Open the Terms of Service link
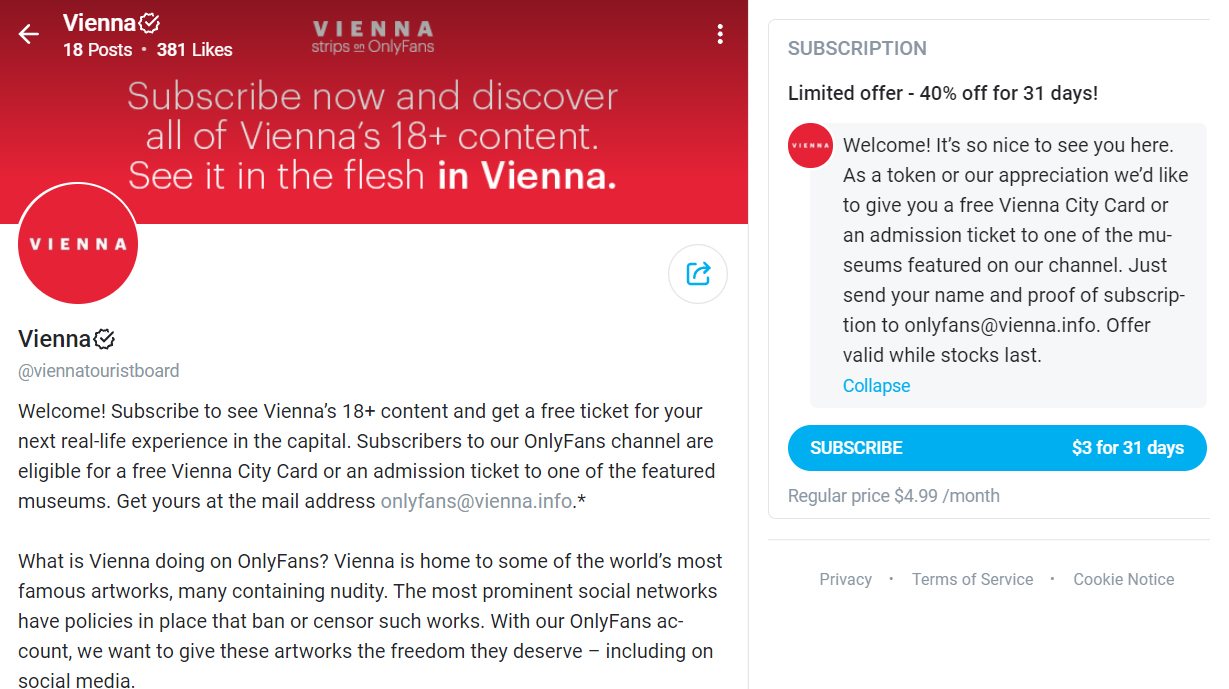Image resolution: width=1229 pixels, height=689 pixels. 972,579
